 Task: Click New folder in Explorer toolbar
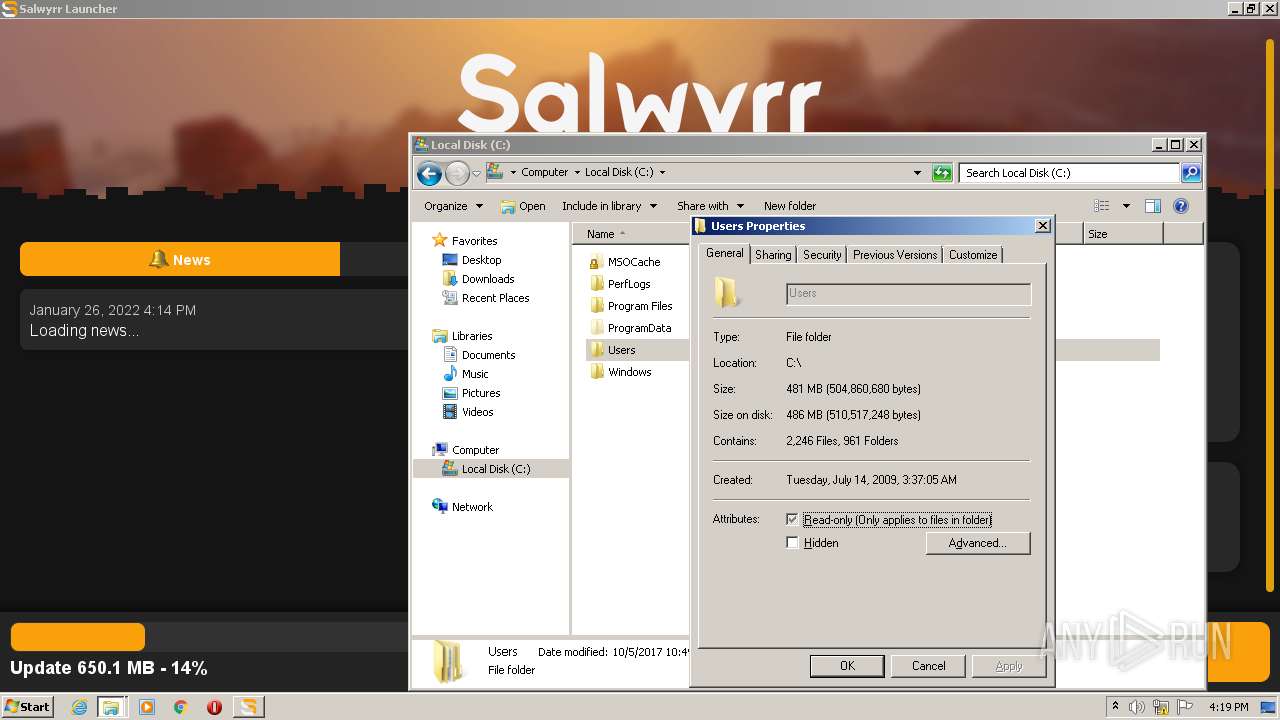click(790, 206)
